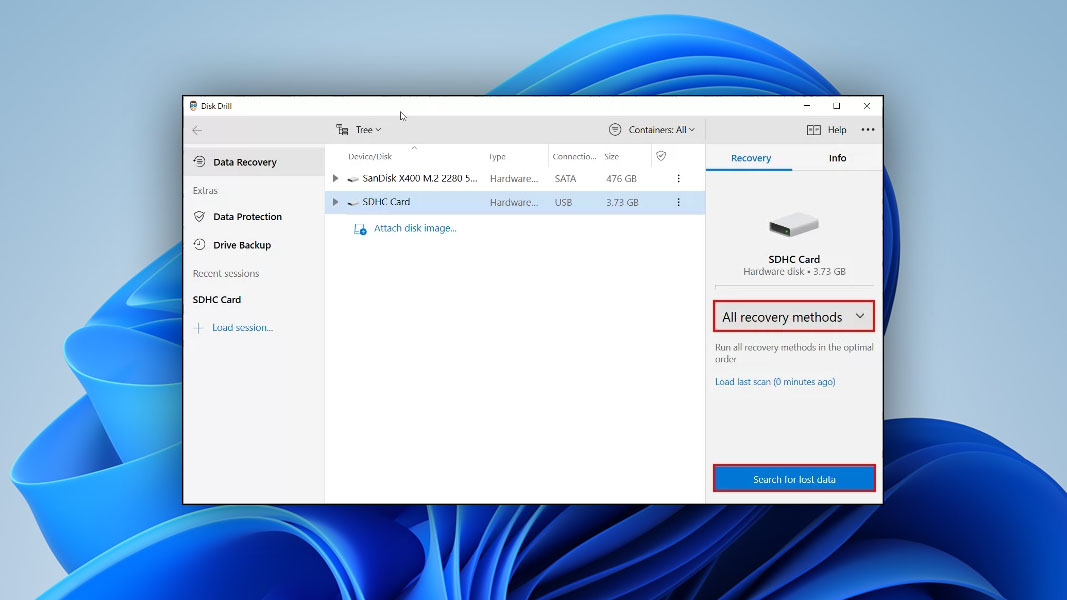Click the USB connection cell
1067x600 pixels.
pyautogui.click(x=563, y=202)
